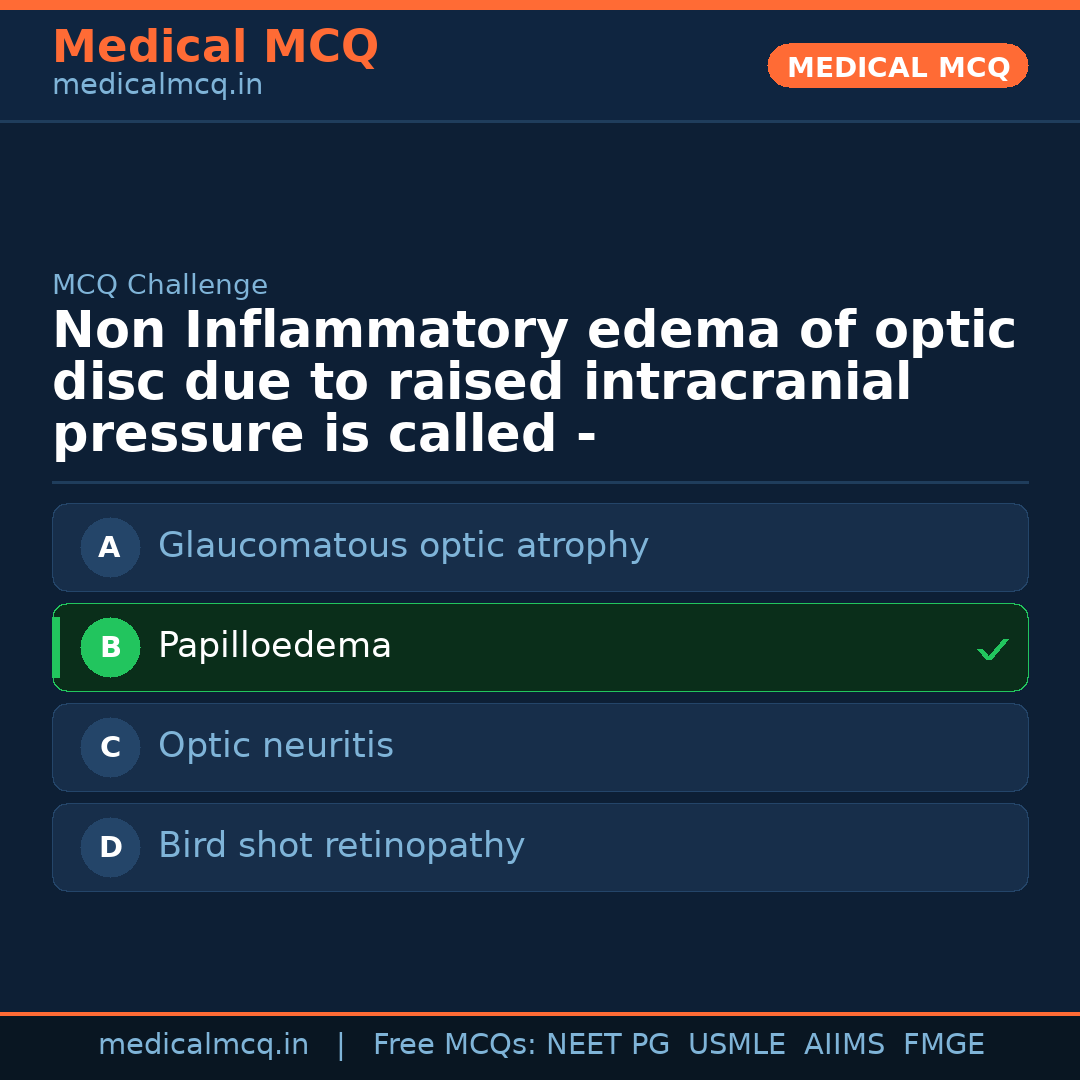Click the question text about optic disc

click(534, 383)
